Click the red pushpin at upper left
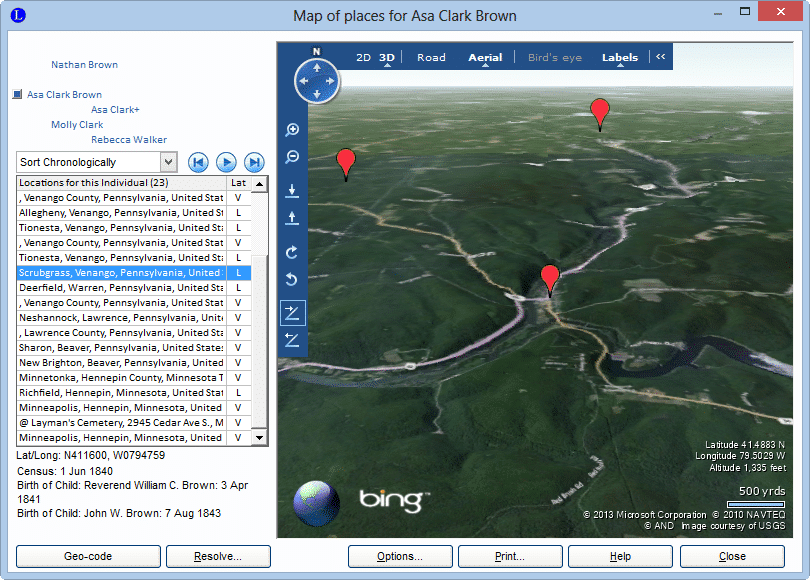Viewport: 810px width, 580px height. click(346, 163)
